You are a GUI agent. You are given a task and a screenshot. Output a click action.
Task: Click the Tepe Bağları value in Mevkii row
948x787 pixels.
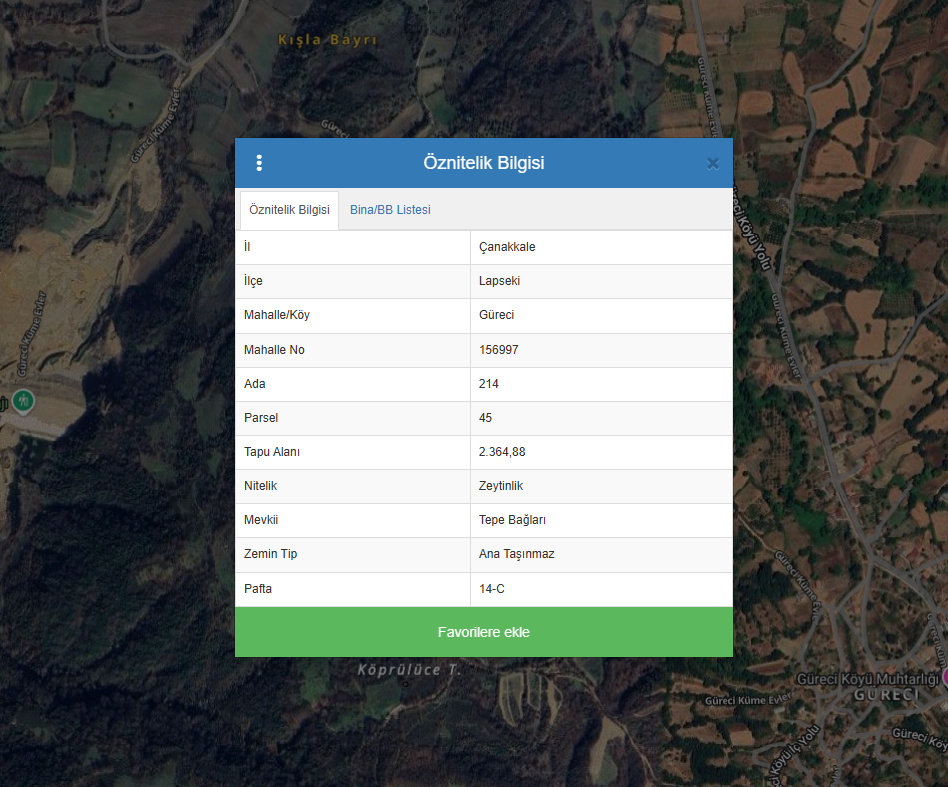512,520
